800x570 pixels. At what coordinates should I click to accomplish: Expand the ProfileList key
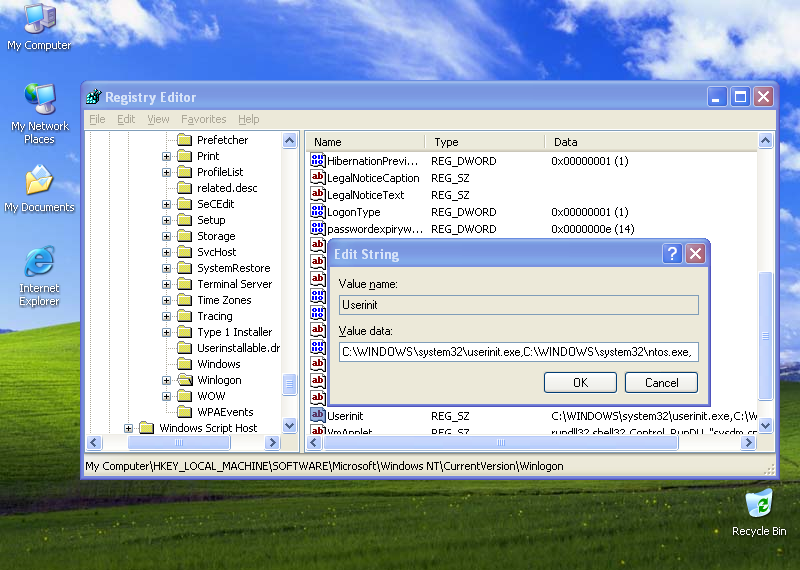click(166, 172)
